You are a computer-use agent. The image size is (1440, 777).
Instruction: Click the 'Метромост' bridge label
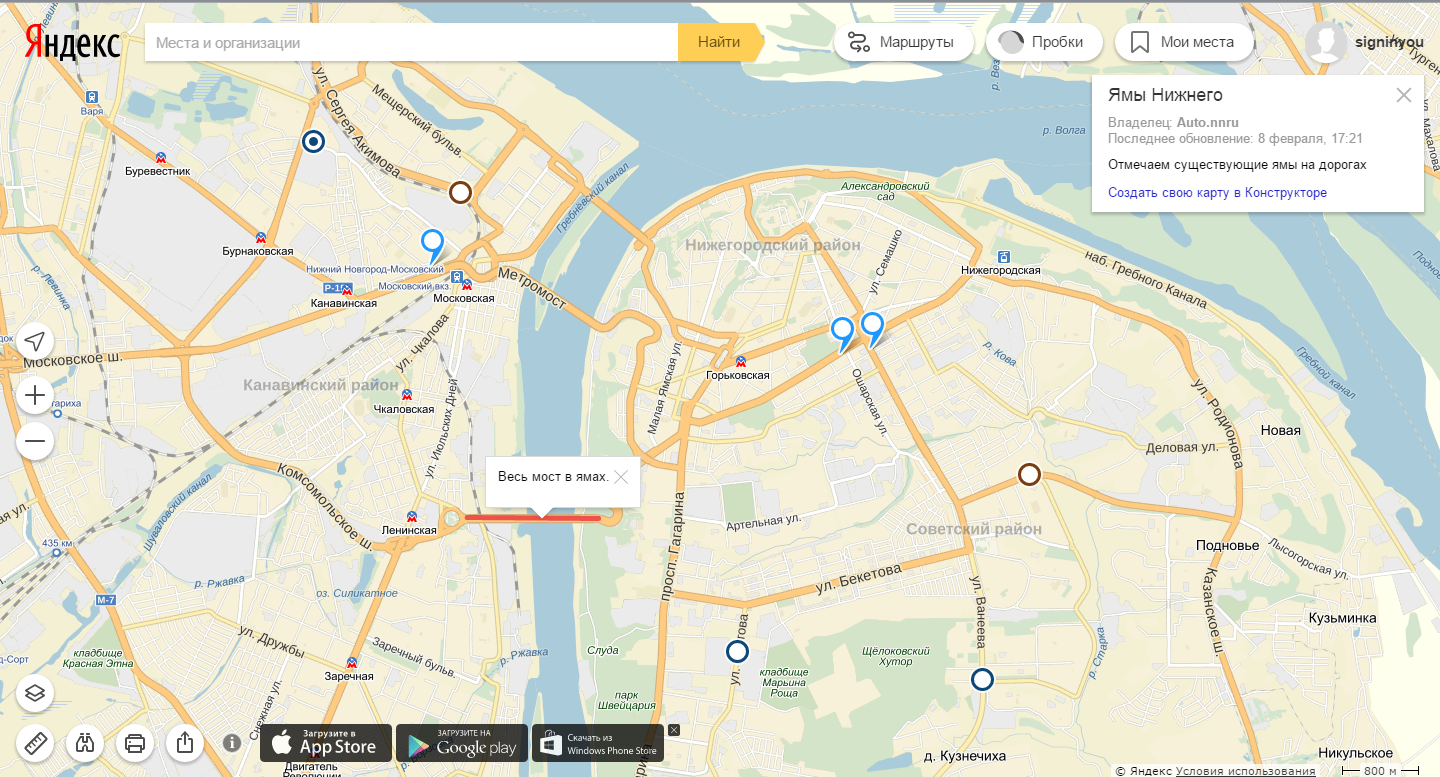pos(531,287)
